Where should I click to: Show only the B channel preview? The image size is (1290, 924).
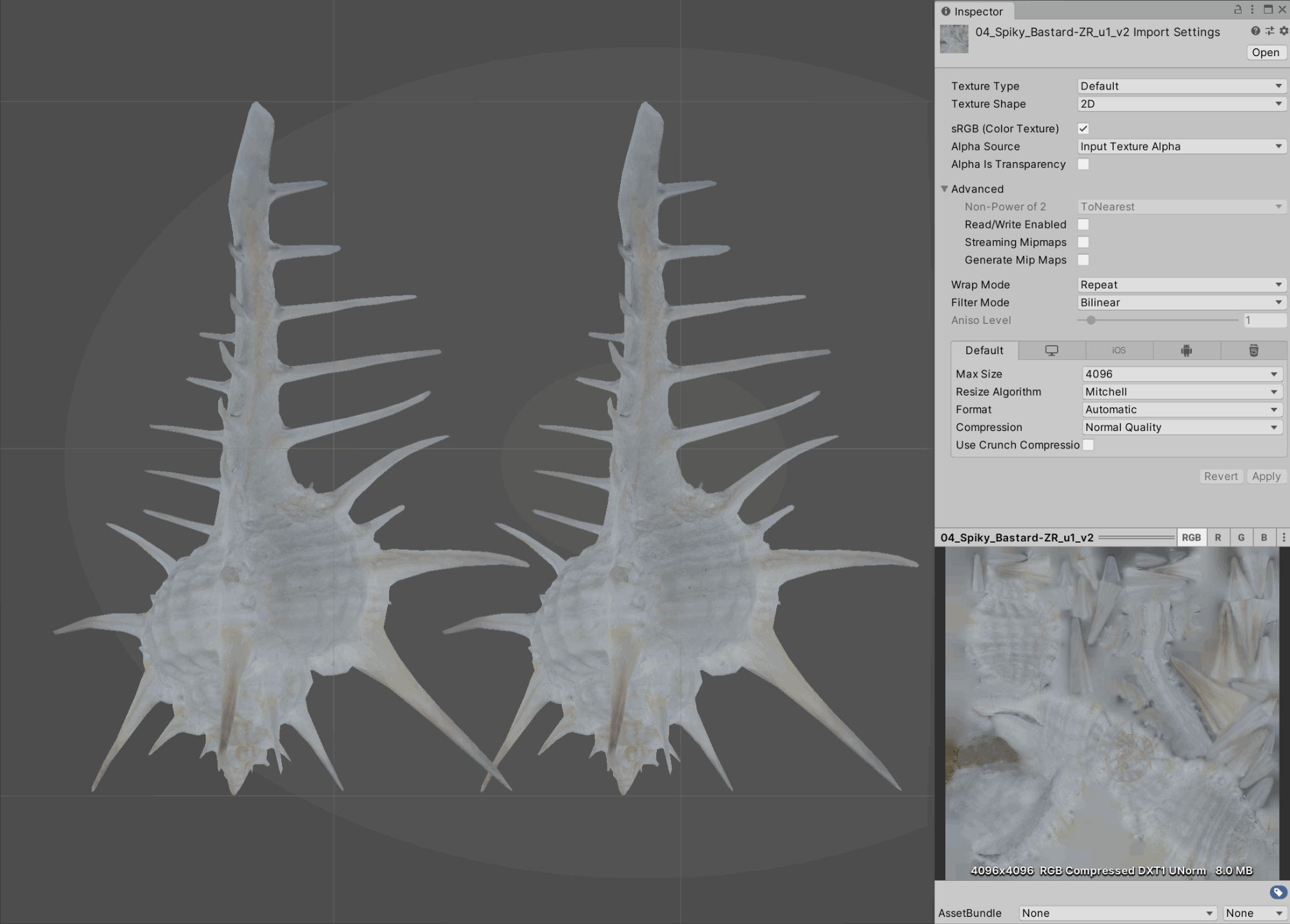1264,537
